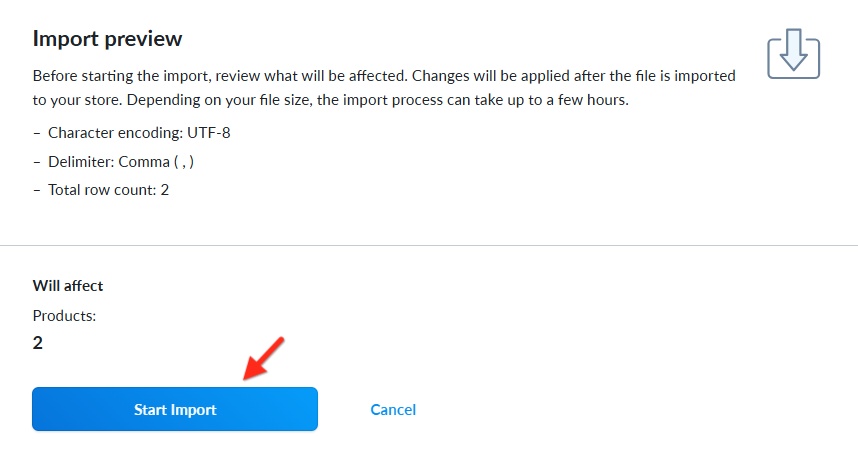Click the 'Total row count' label

click(102, 190)
